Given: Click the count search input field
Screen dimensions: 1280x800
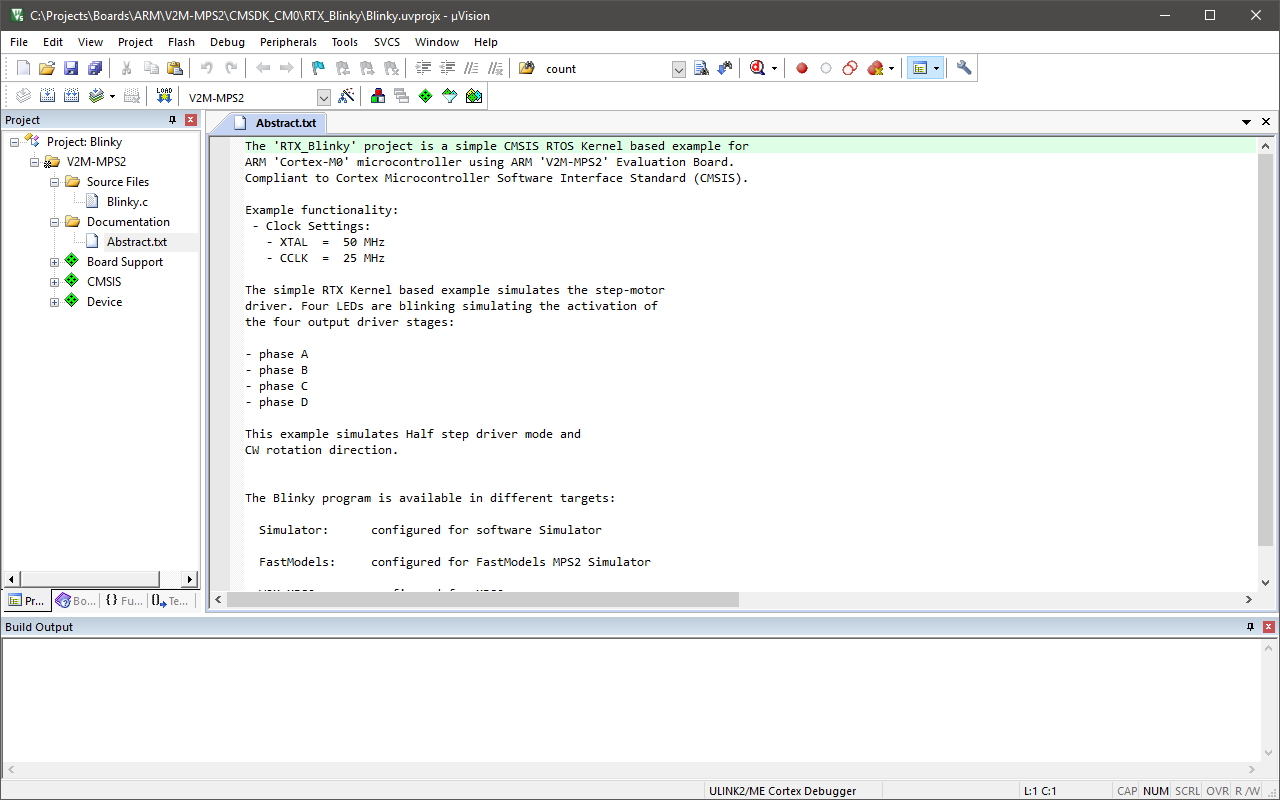Looking at the screenshot, I should coord(606,69).
